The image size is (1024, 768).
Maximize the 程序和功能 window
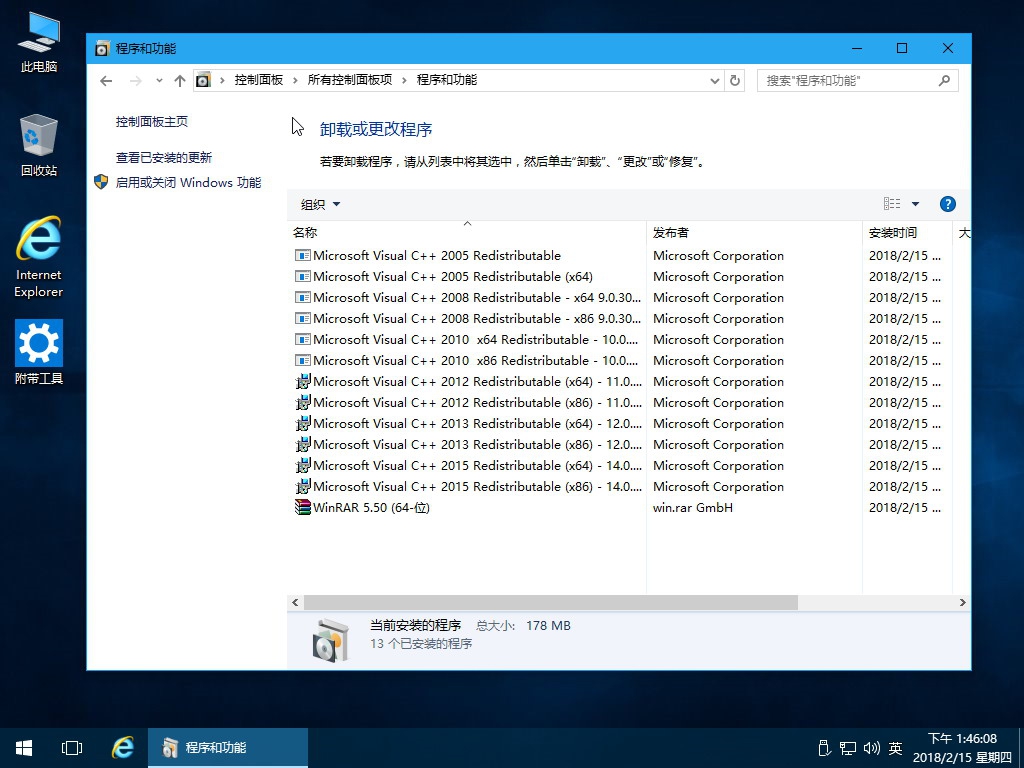tap(902, 48)
